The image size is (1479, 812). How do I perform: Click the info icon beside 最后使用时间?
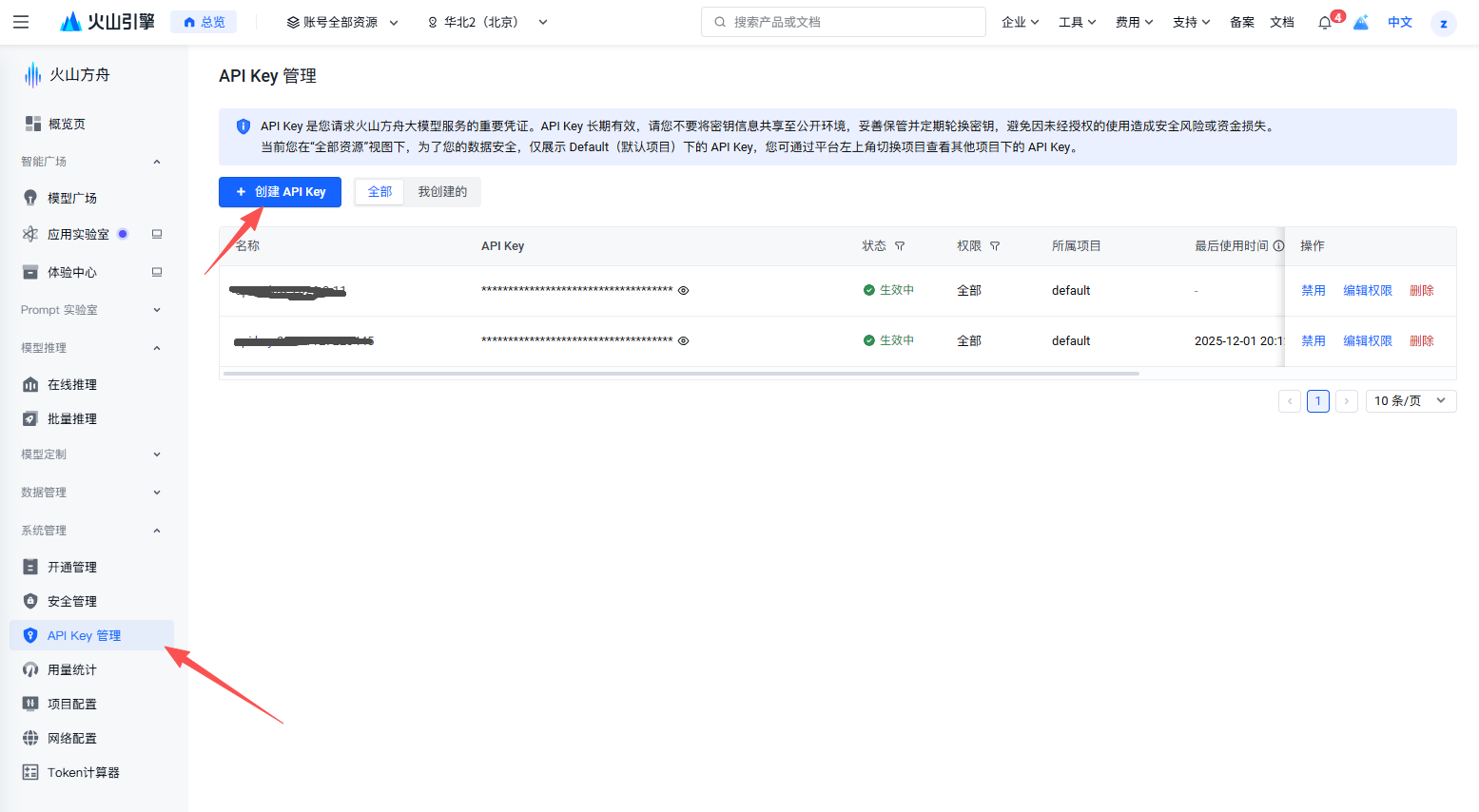coord(1278,246)
